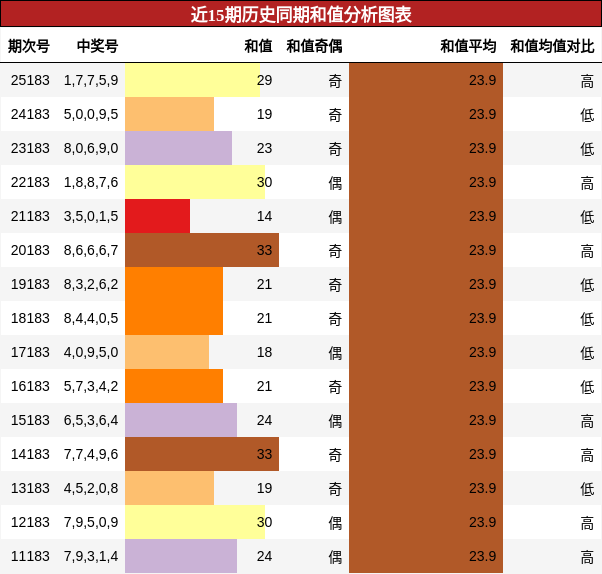Click 低 comparison cell in row 24183
The image size is (602, 574).
[x=587, y=115]
